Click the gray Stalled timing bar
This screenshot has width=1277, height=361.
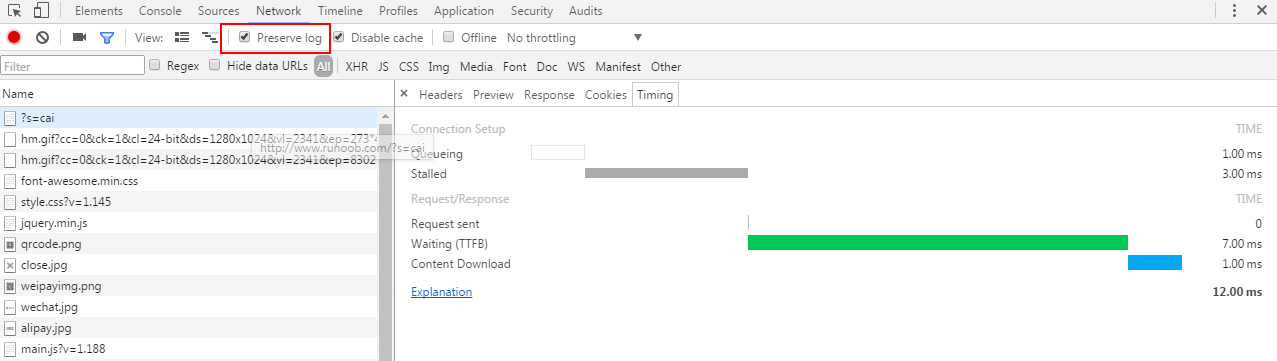pyautogui.click(x=666, y=173)
